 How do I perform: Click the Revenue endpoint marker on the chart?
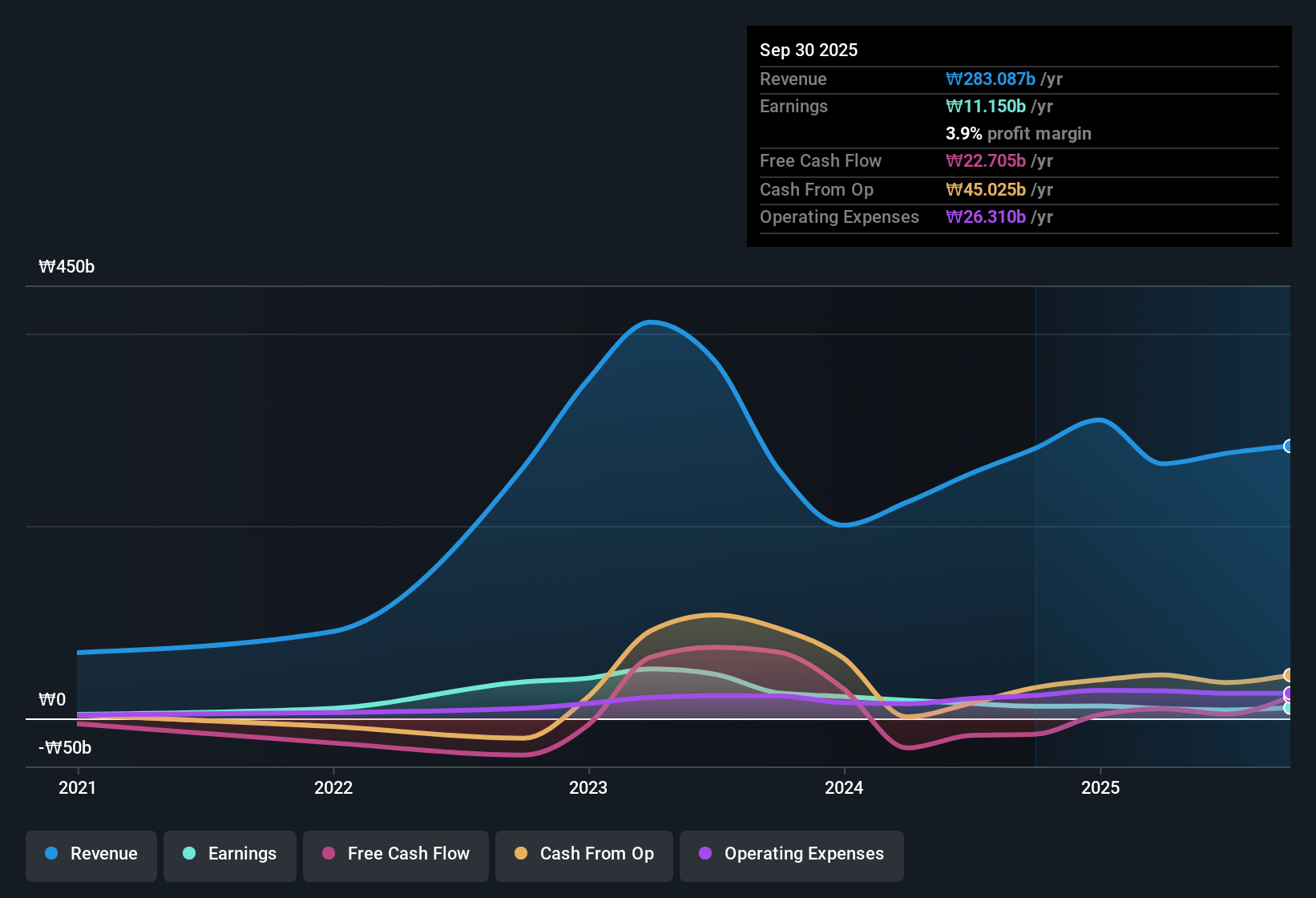pyautogui.click(x=1289, y=446)
